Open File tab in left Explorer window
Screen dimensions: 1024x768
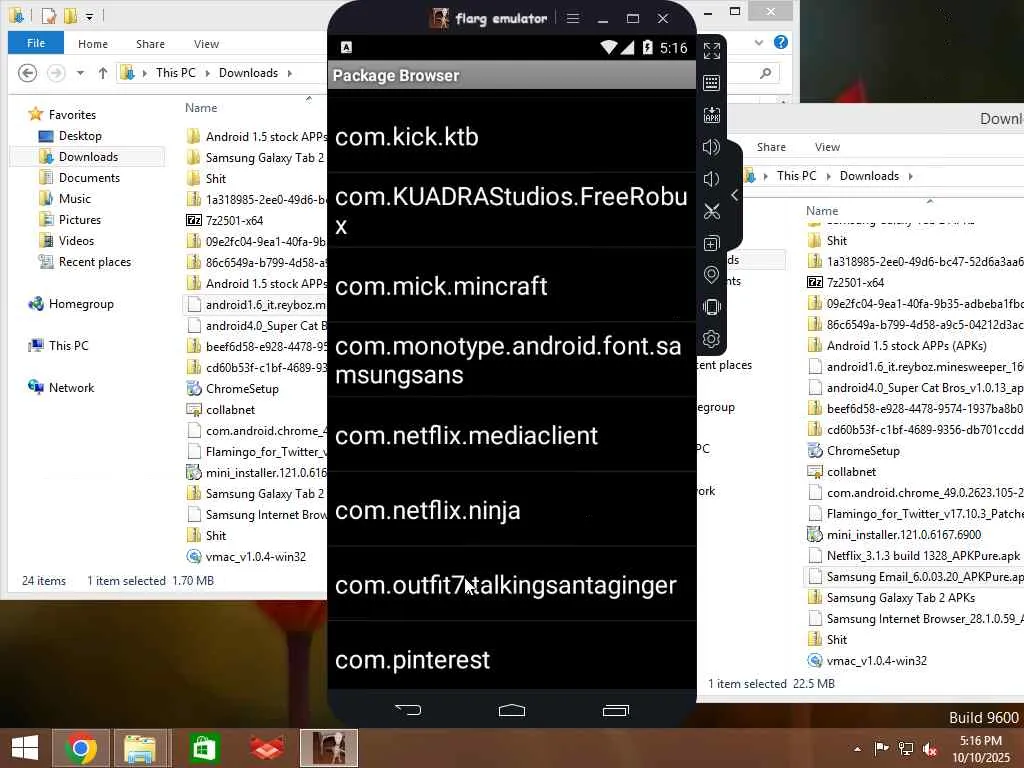tap(36, 43)
